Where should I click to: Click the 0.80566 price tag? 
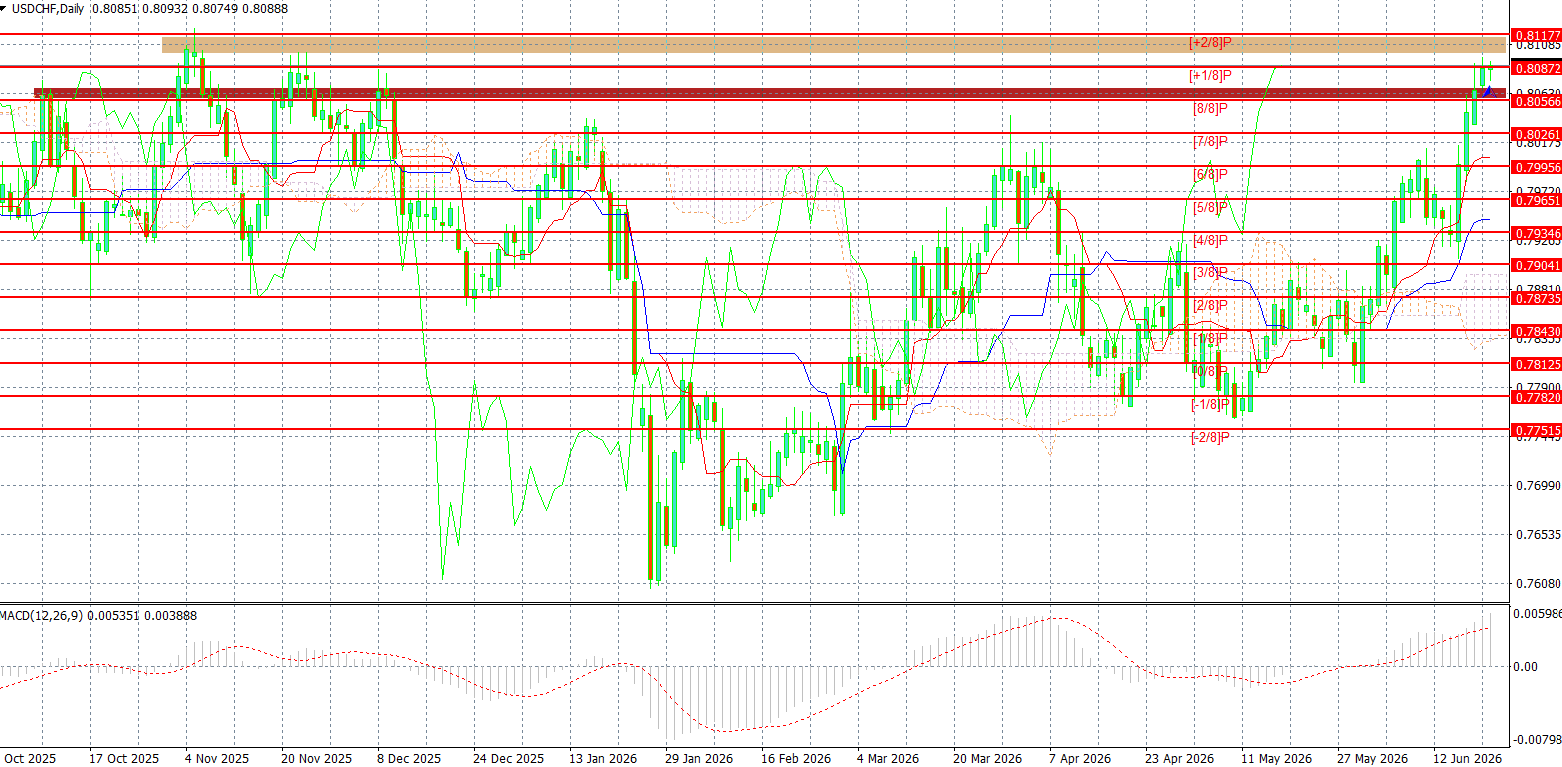pos(1538,101)
